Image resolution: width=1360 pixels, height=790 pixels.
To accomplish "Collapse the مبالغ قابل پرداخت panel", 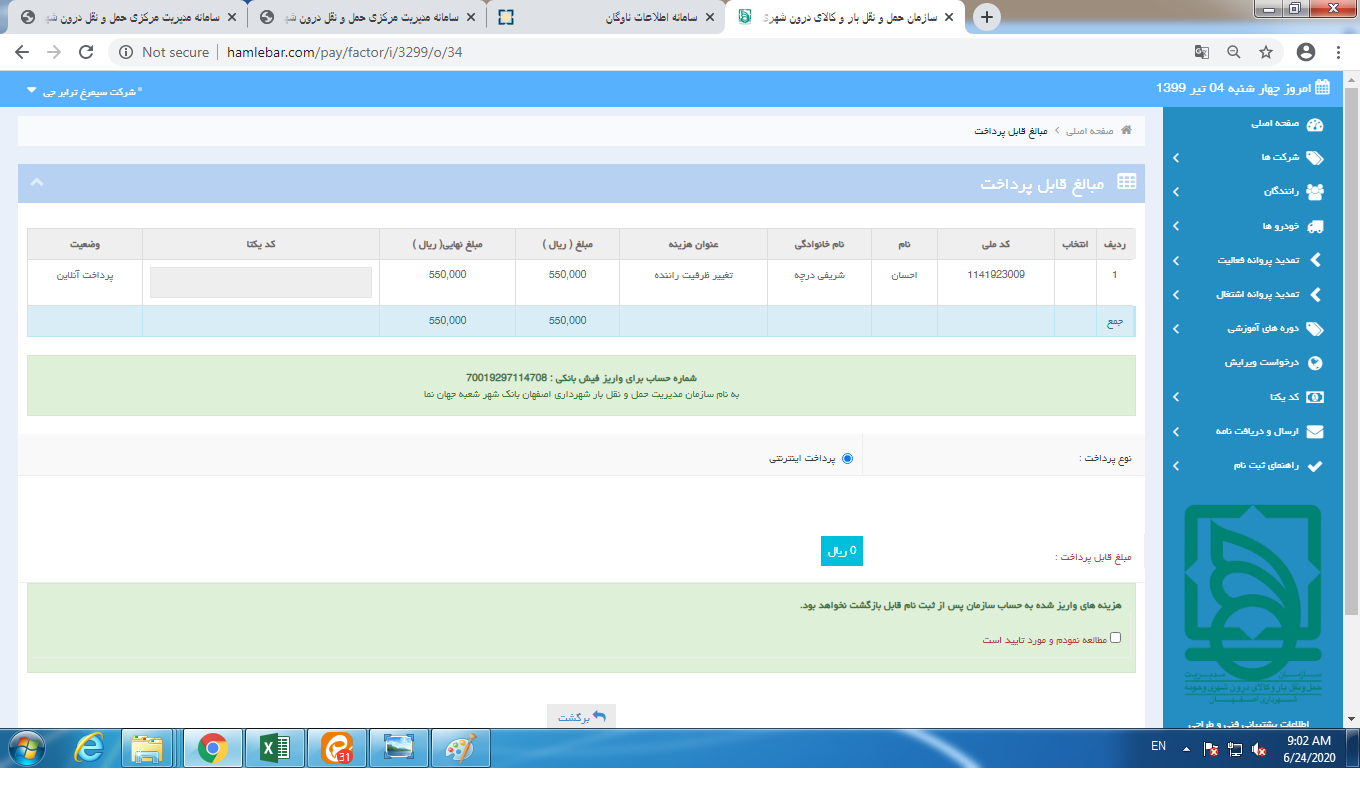I will [37, 182].
